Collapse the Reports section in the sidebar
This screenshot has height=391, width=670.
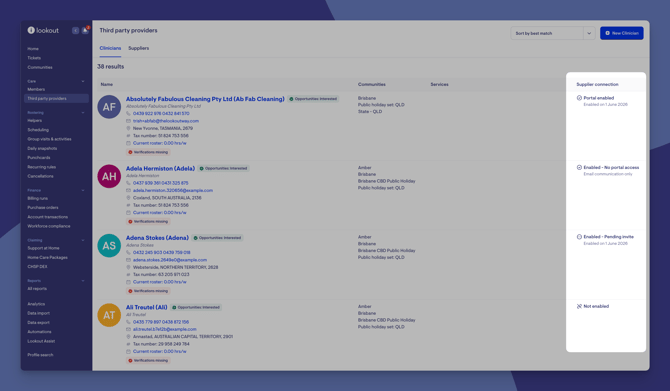83,281
